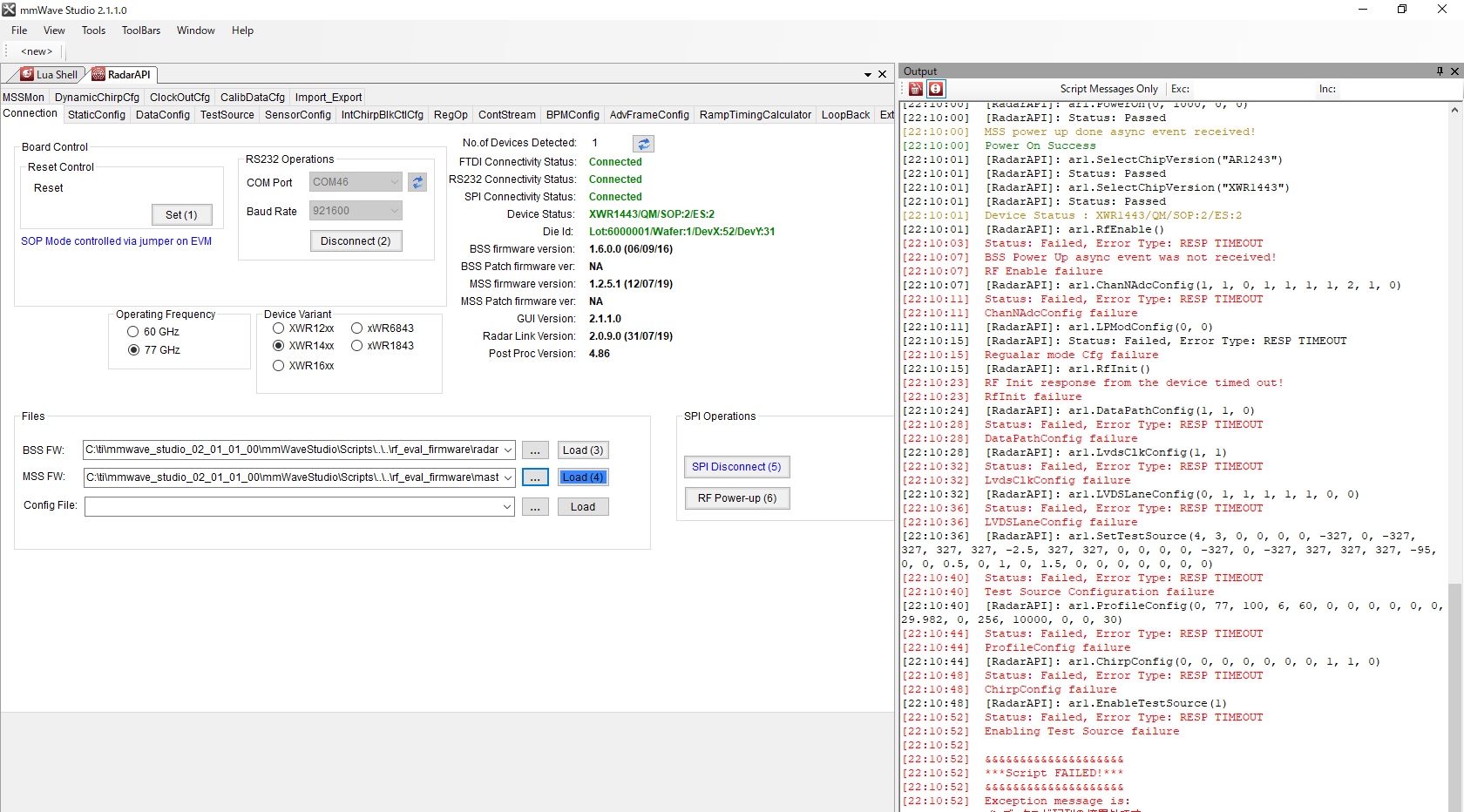The width and height of the screenshot is (1464, 812).
Task: Click the Disconnect (2) button
Action: [x=356, y=241]
